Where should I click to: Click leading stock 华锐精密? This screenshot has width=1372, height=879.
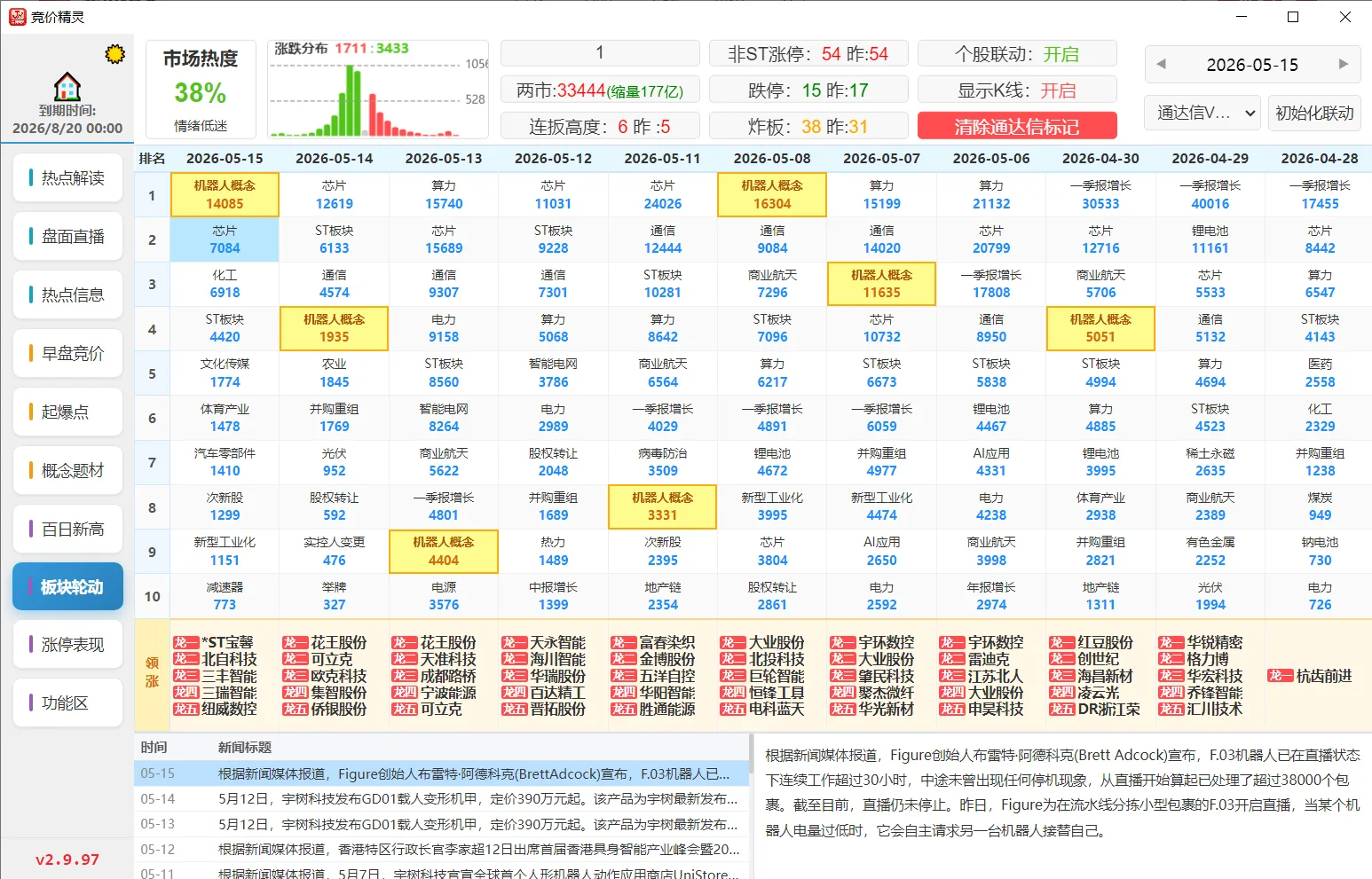click(x=1215, y=642)
